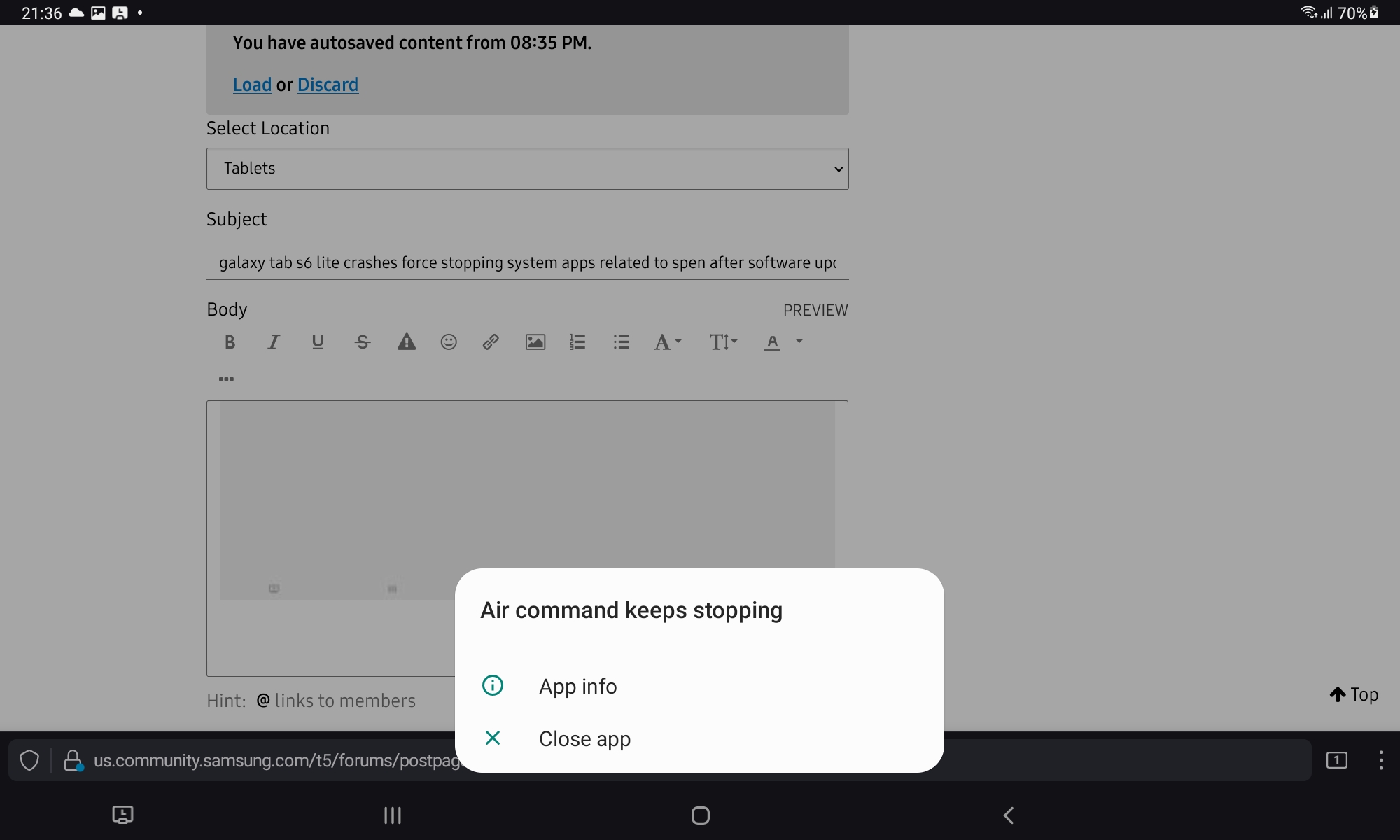
Task: Click the Insert Link icon
Action: (490, 341)
